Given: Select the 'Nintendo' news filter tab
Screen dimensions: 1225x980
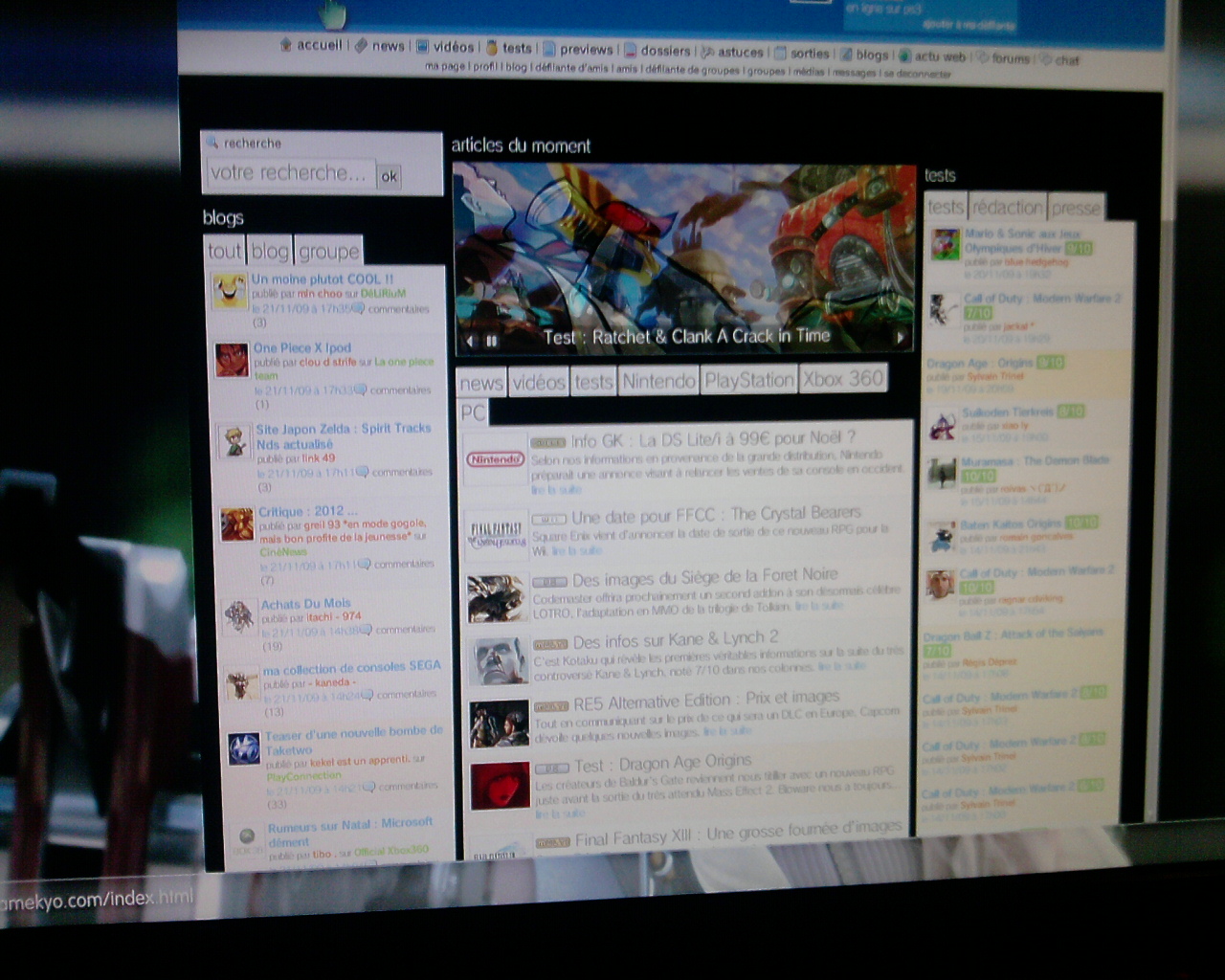Looking at the screenshot, I should pos(658,381).
